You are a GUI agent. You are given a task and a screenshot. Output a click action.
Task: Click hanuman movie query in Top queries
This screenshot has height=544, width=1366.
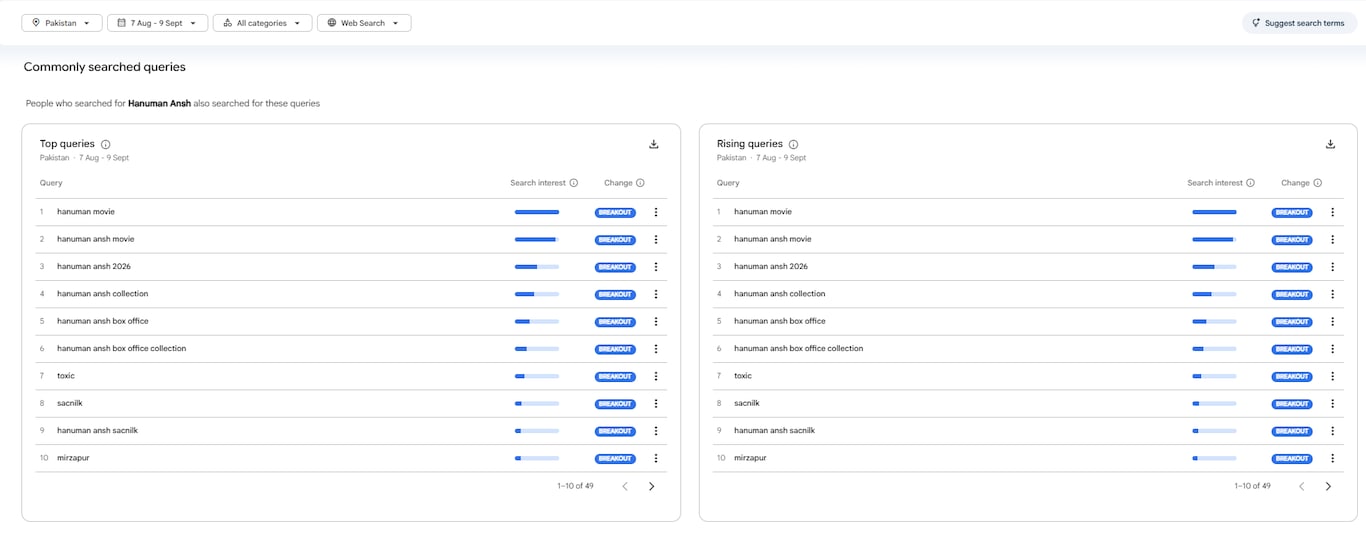pos(86,212)
